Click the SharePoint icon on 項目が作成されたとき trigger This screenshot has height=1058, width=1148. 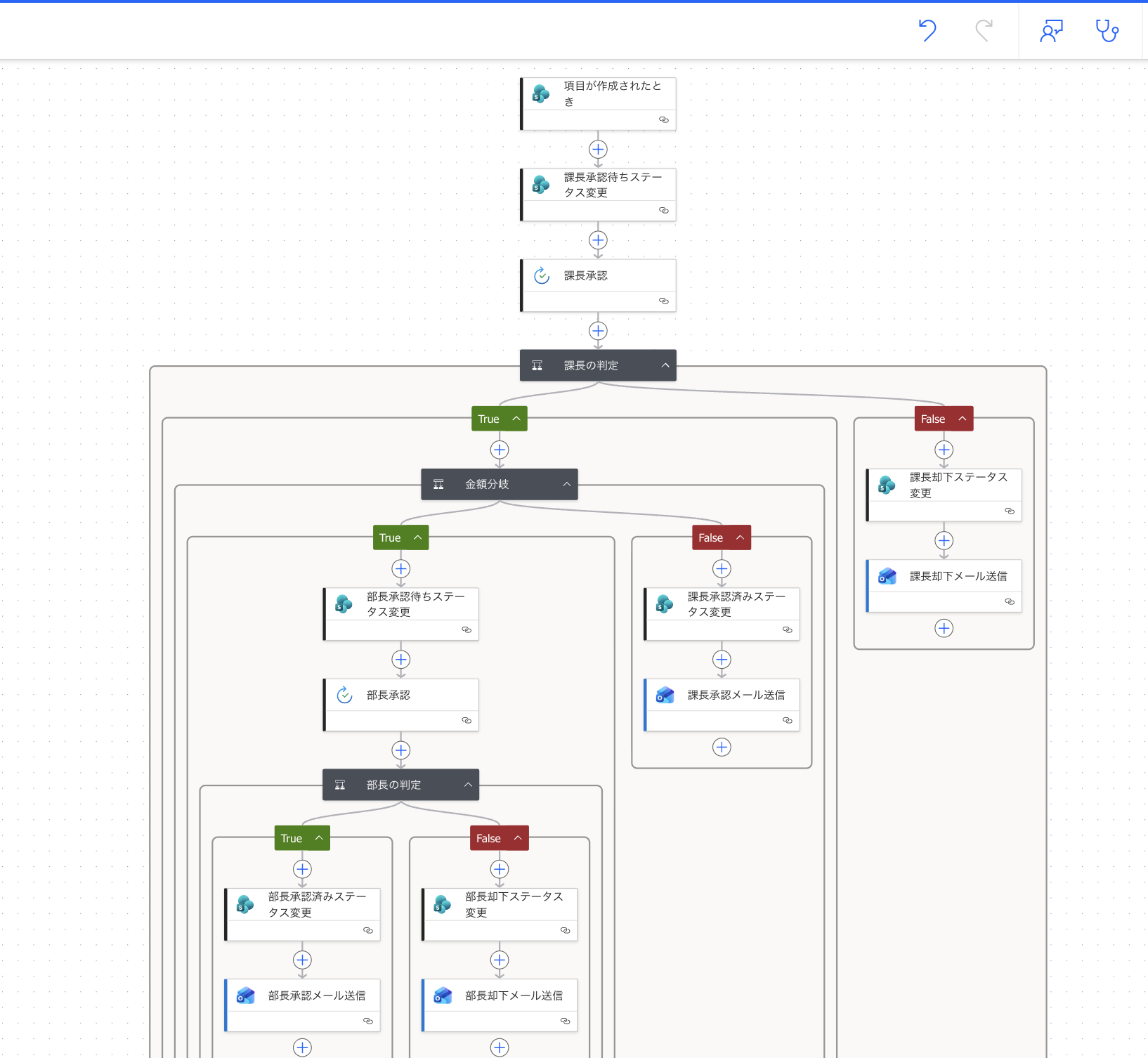(541, 93)
